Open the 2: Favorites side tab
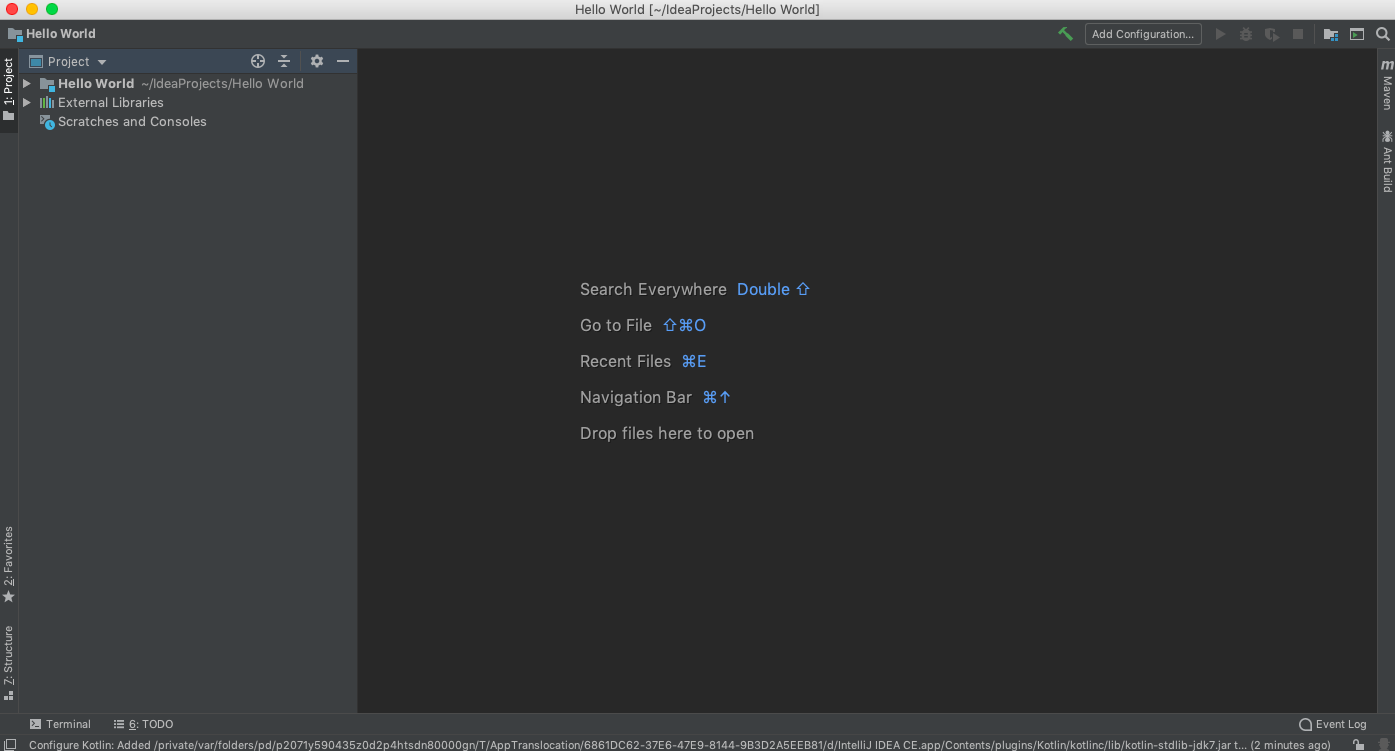This screenshot has width=1395, height=751. point(9,564)
